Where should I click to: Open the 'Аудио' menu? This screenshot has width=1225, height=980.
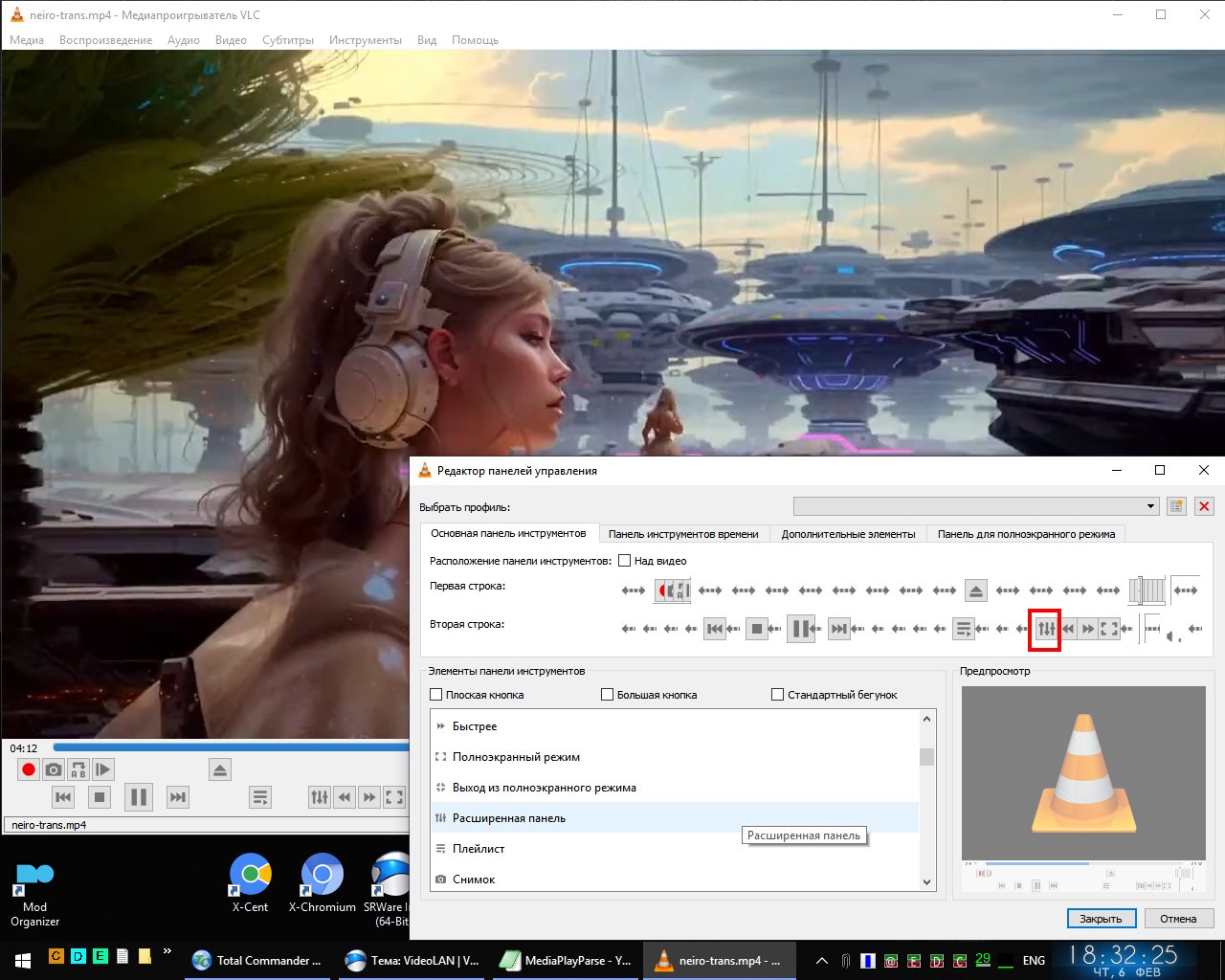[x=184, y=40]
